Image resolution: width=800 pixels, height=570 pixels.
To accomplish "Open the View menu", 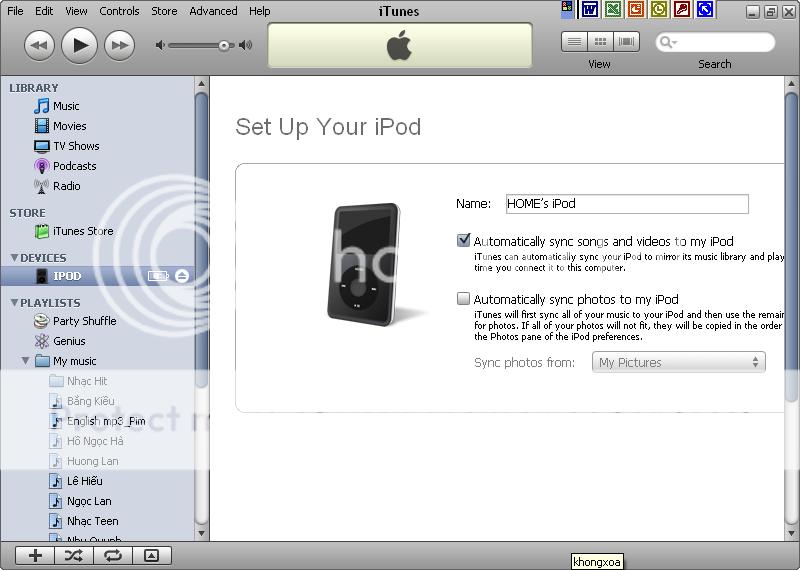I will pos(76,11).
